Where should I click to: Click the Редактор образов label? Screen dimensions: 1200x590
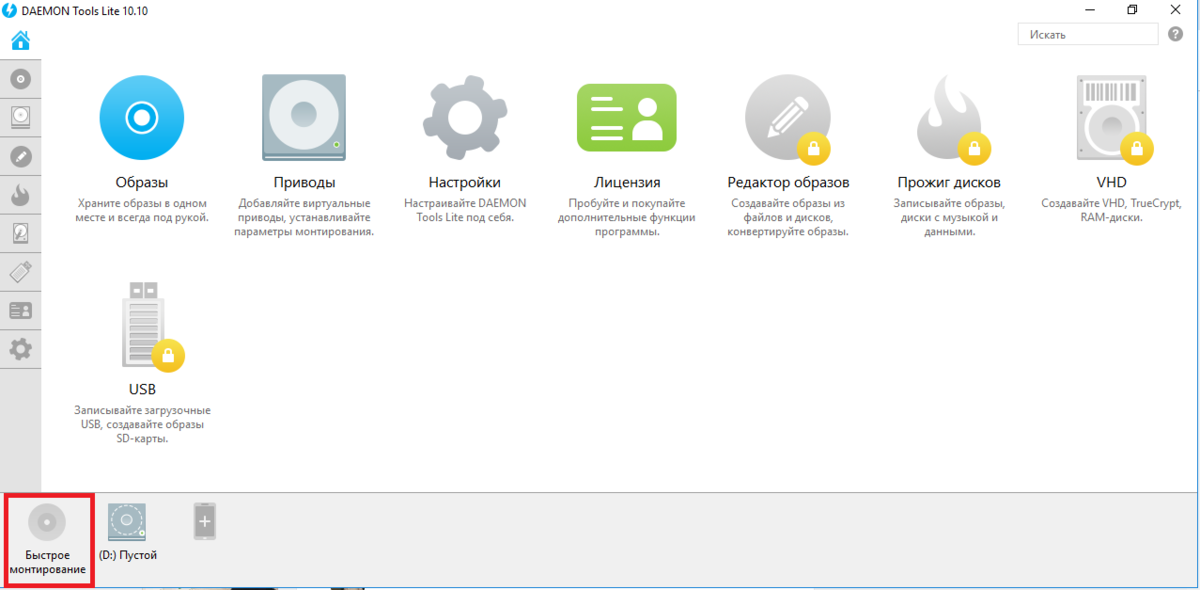tap(788, 183)
